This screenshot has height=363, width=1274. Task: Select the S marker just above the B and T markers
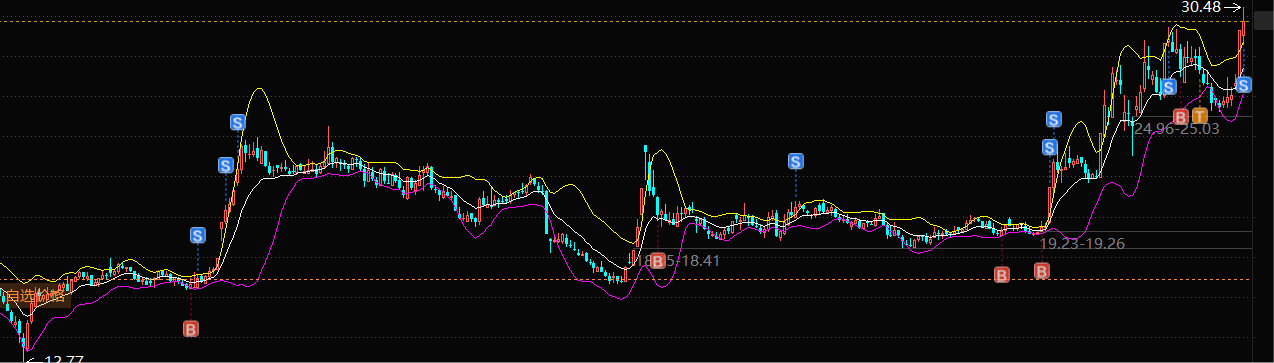point(1168,87)
